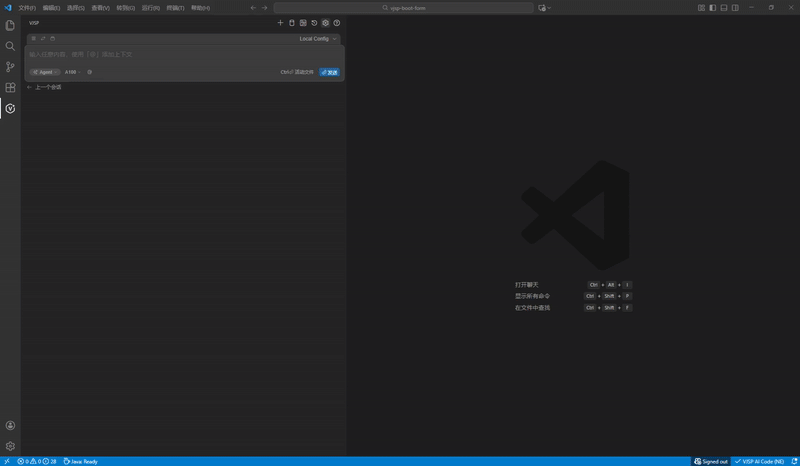Open the 终端(T) menu
Image resolution: width=800 pixels, height=466 pixels.
tap(175, 8)
